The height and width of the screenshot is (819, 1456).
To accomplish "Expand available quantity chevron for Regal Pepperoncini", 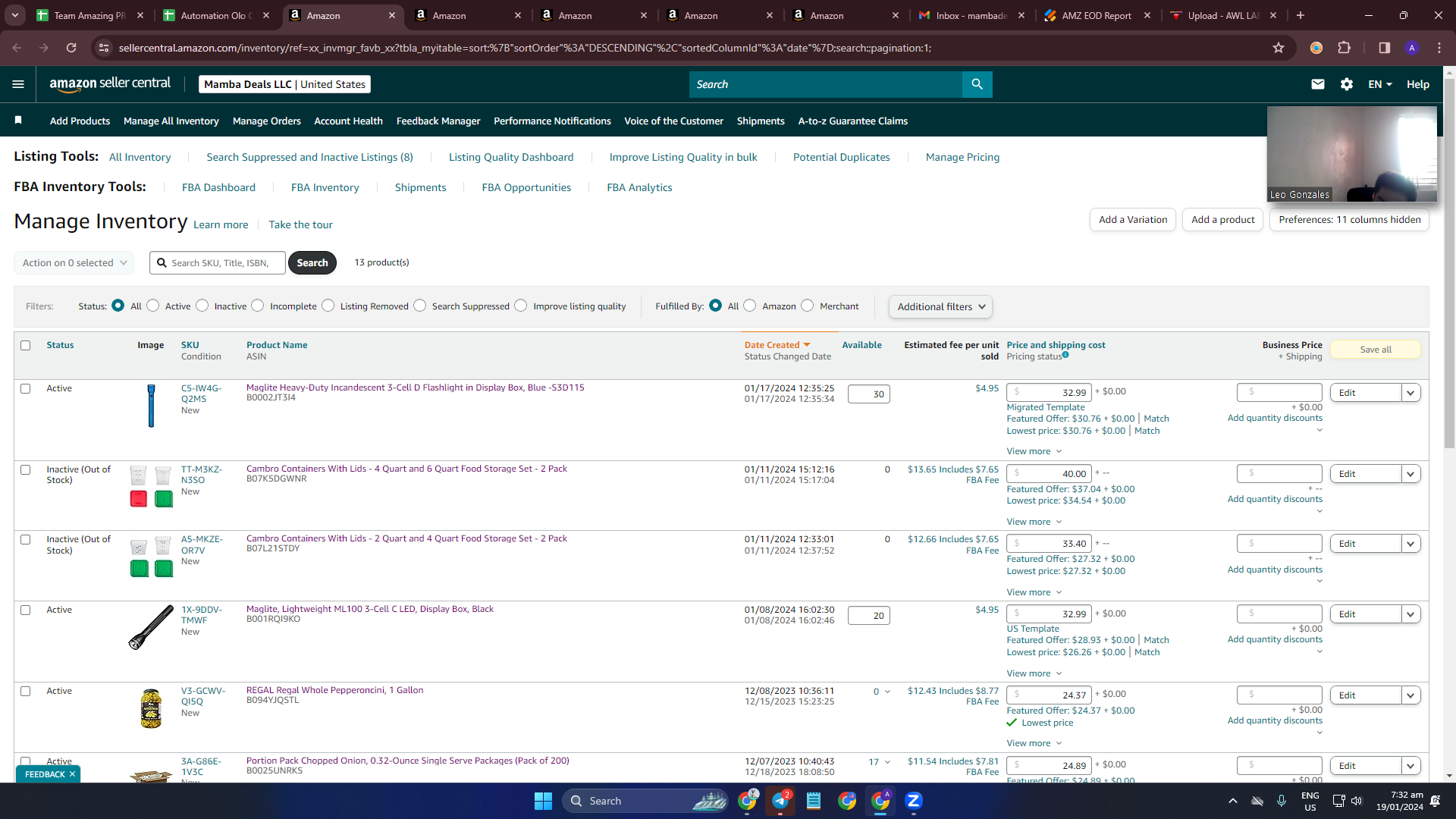I will 887,692.
